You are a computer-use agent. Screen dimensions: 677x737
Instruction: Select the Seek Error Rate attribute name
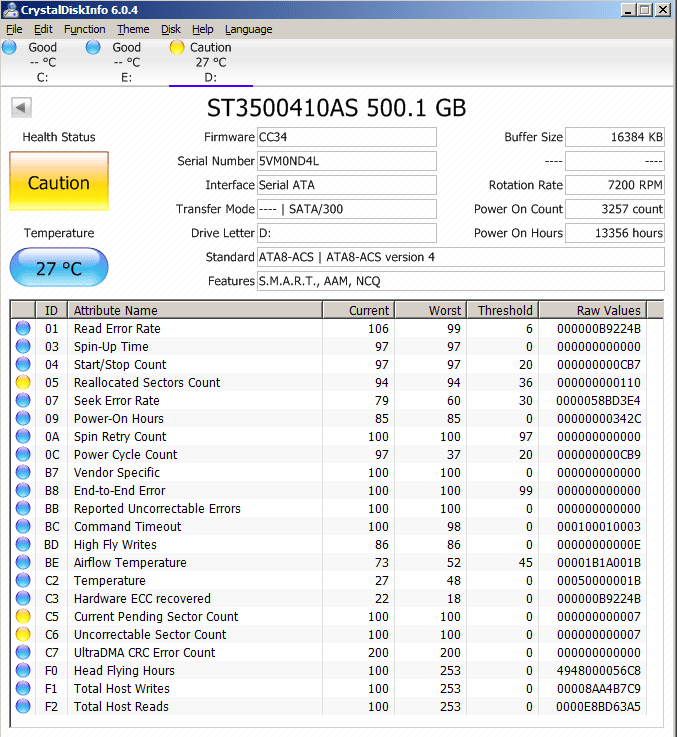117,400
